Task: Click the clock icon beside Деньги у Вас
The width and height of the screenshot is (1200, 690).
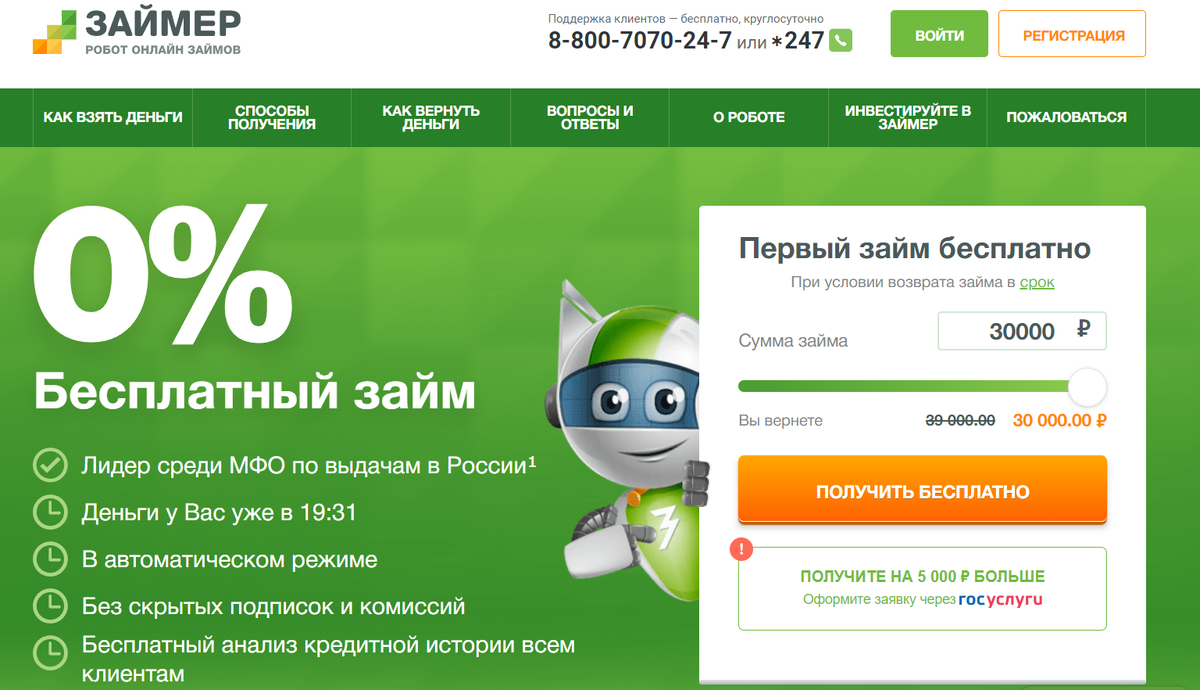Action: pos(49,512)
